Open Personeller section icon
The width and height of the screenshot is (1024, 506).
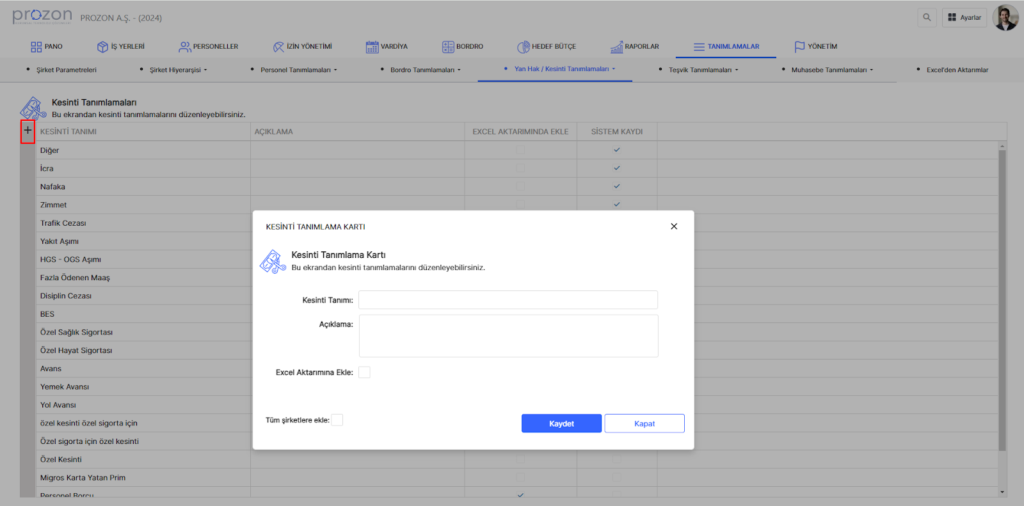tap(185, 47)
